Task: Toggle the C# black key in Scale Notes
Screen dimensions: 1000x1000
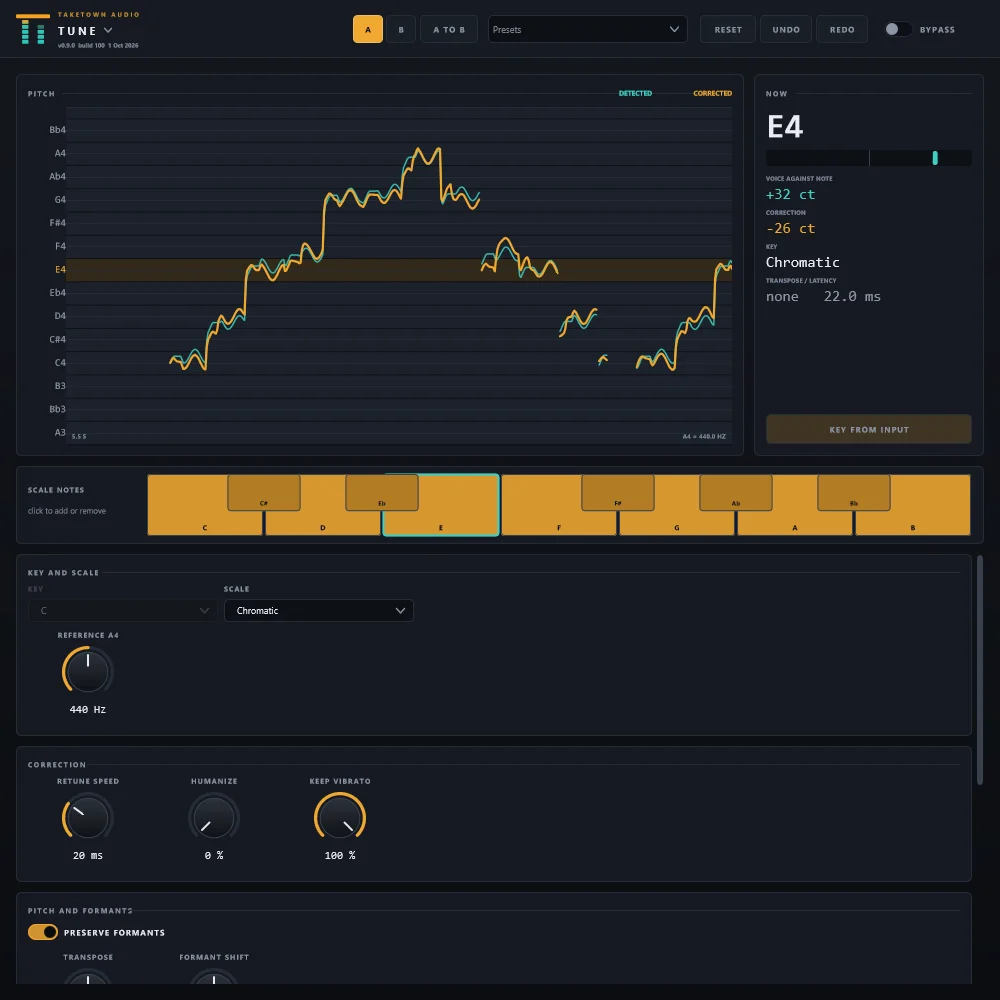Action: pos(263,492)
